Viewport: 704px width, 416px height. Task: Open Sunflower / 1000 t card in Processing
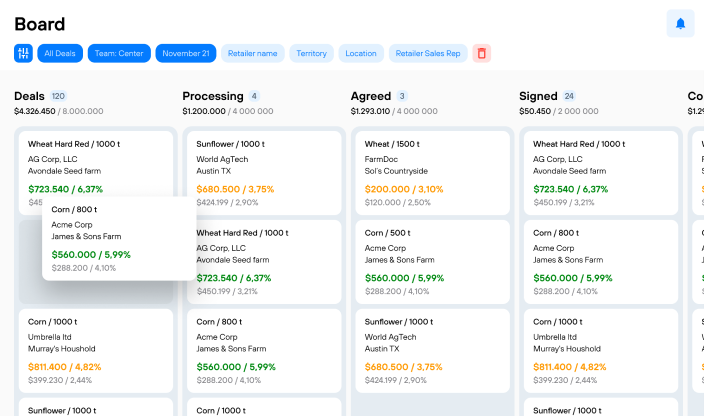[x=264, y=173]
